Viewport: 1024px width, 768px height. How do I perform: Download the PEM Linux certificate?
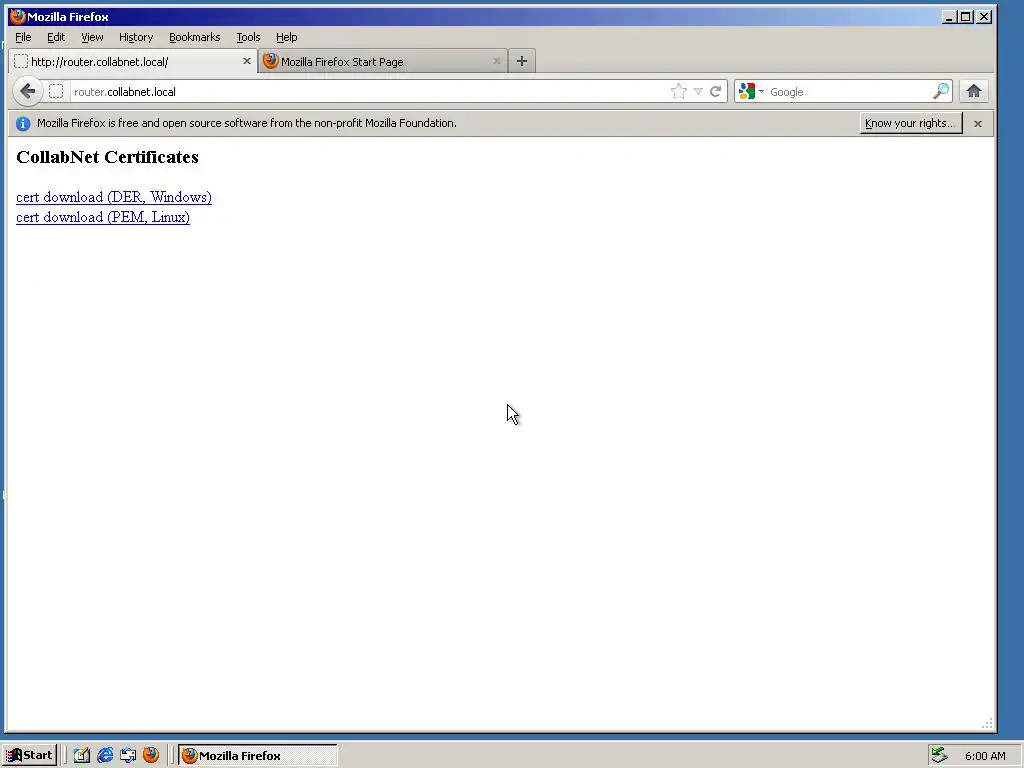click(x=103, y=217)
